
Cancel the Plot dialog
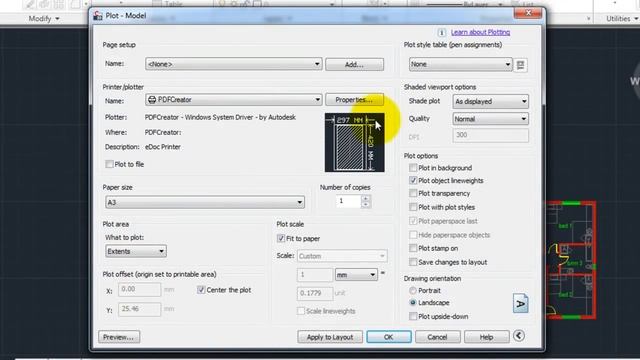(x=438, y=337)
